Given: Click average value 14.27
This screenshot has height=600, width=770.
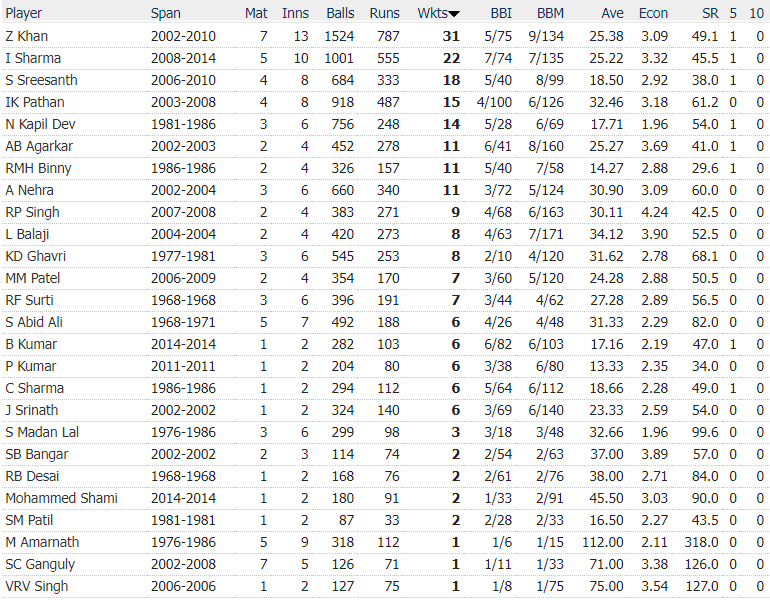Looking at the screenshot, I should 606,168.
